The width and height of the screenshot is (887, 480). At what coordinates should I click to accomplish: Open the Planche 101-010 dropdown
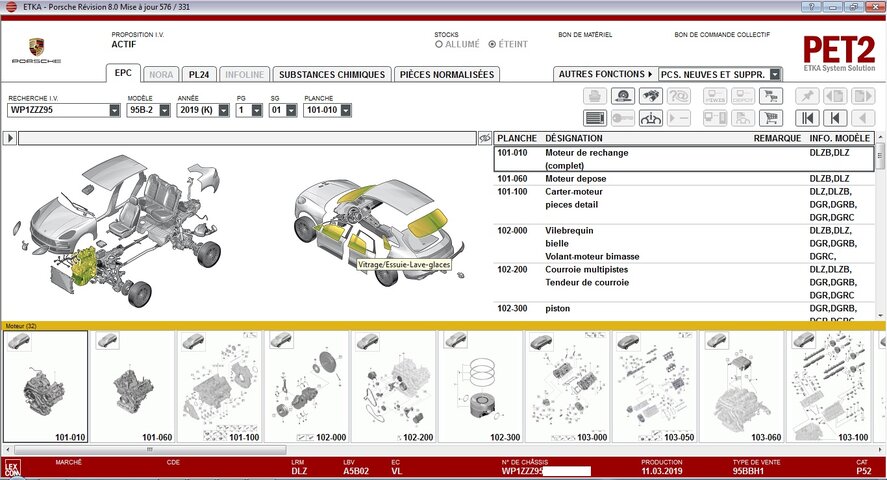click(x=346, y=110)
